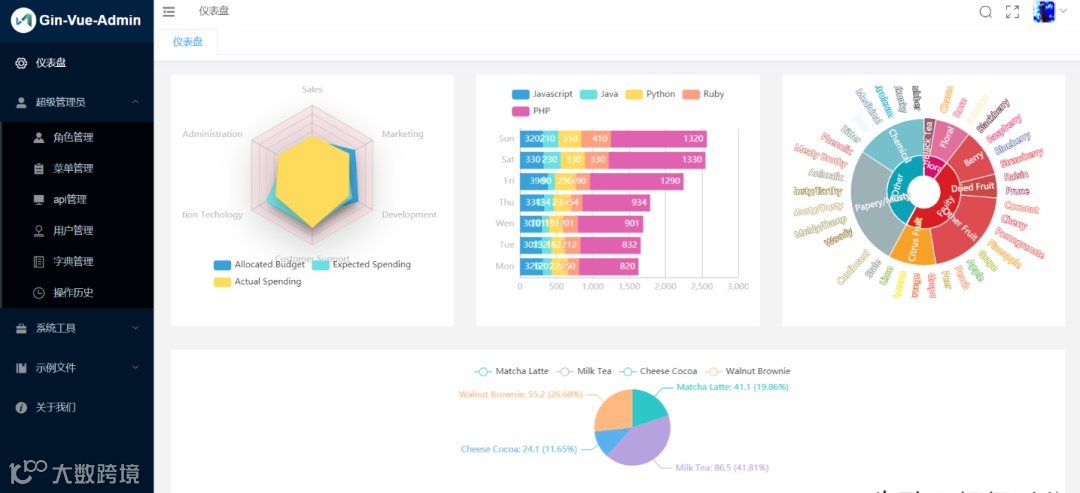
Task: Click the chart icon beside 示例文件
Action: (x=21, y=368)
